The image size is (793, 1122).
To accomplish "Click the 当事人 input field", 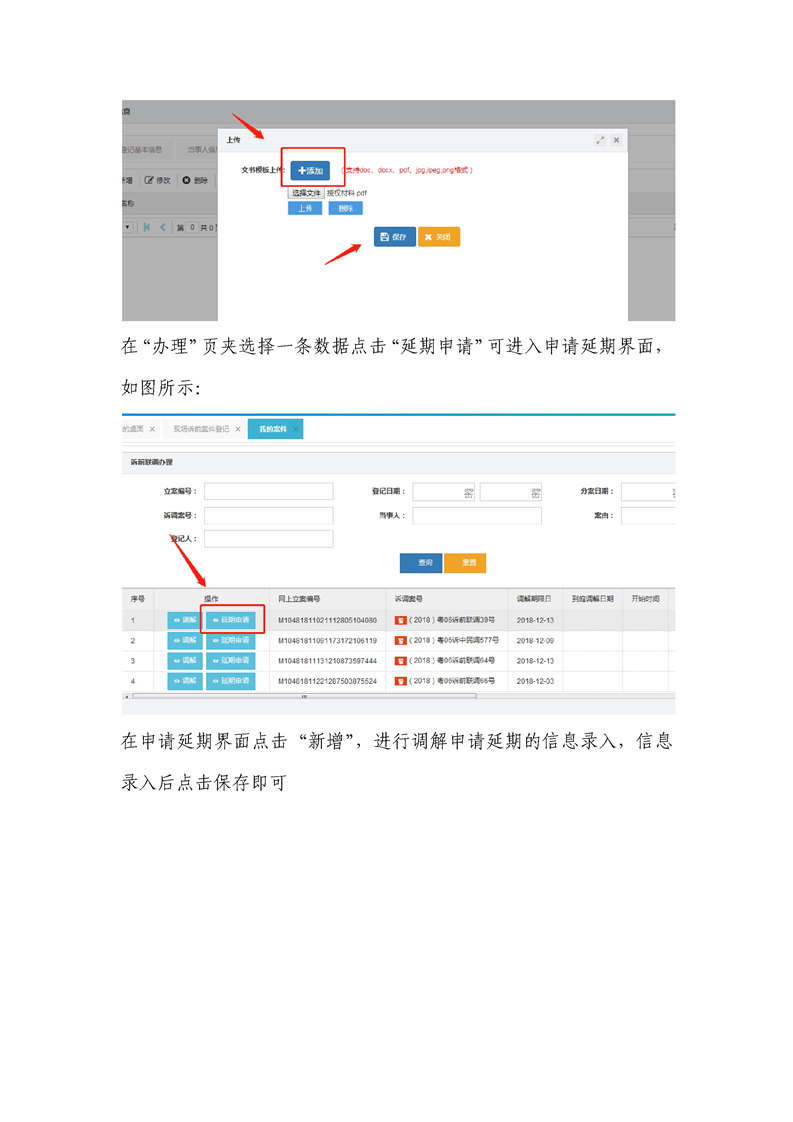I will [477, 515].
